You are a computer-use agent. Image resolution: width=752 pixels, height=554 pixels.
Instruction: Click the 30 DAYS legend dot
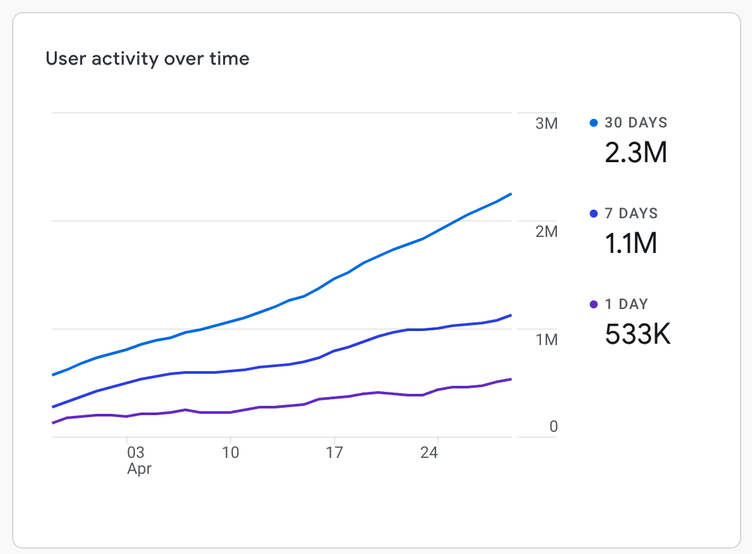(x=594, y=123)
